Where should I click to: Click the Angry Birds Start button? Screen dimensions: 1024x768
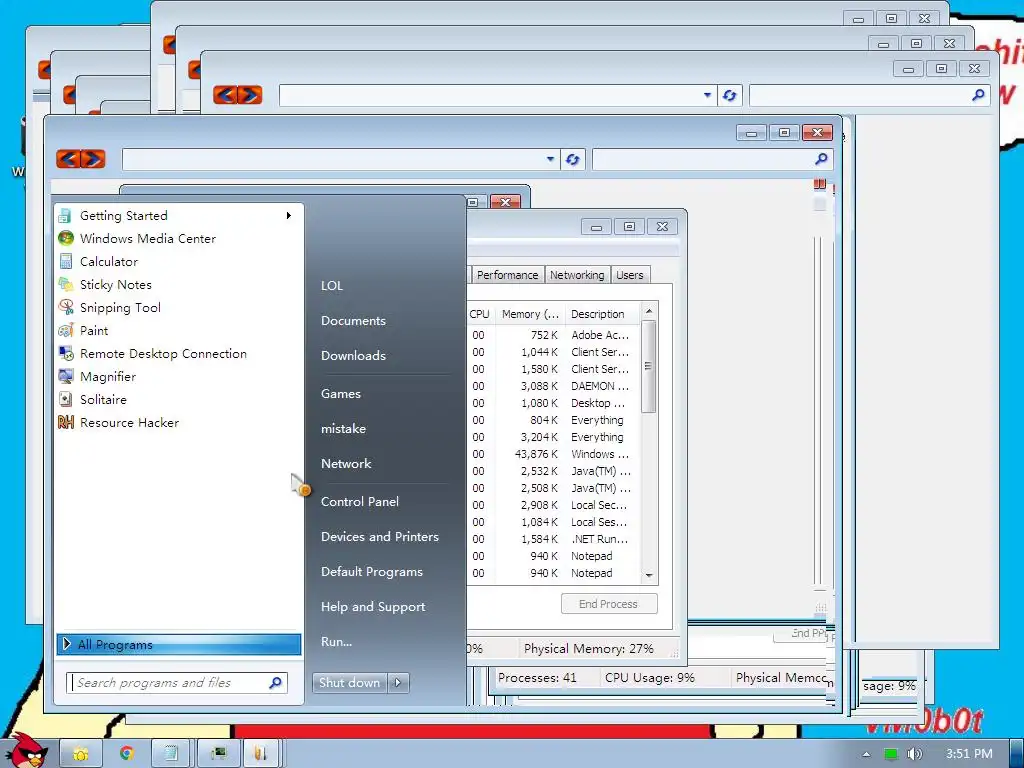26,750
